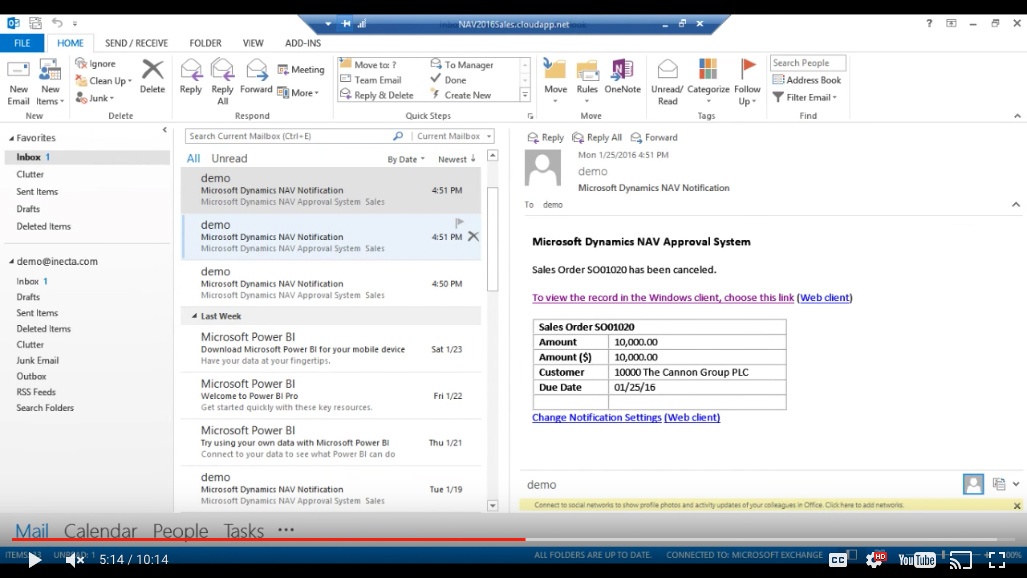Image resolution: width=1027 pixels, height=578 pixels.
Task: Run Reply & Delete quick step
Action: (x=377, y=94)
